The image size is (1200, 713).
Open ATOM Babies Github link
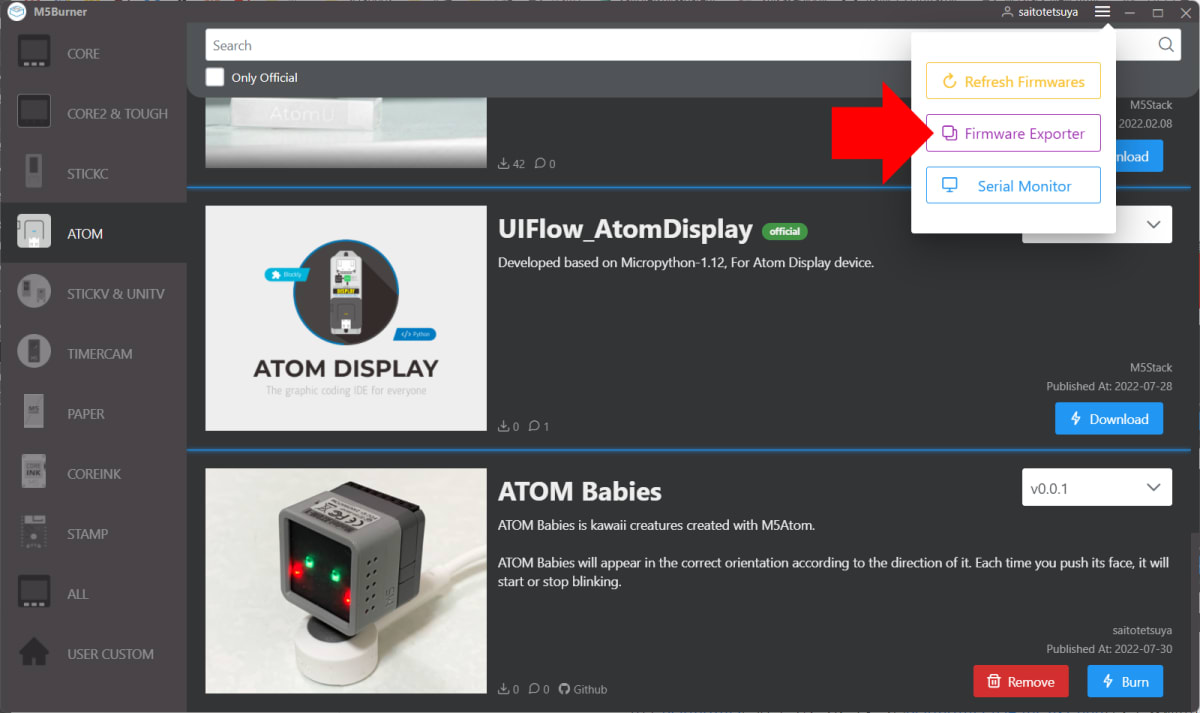[x=583, y=689]
